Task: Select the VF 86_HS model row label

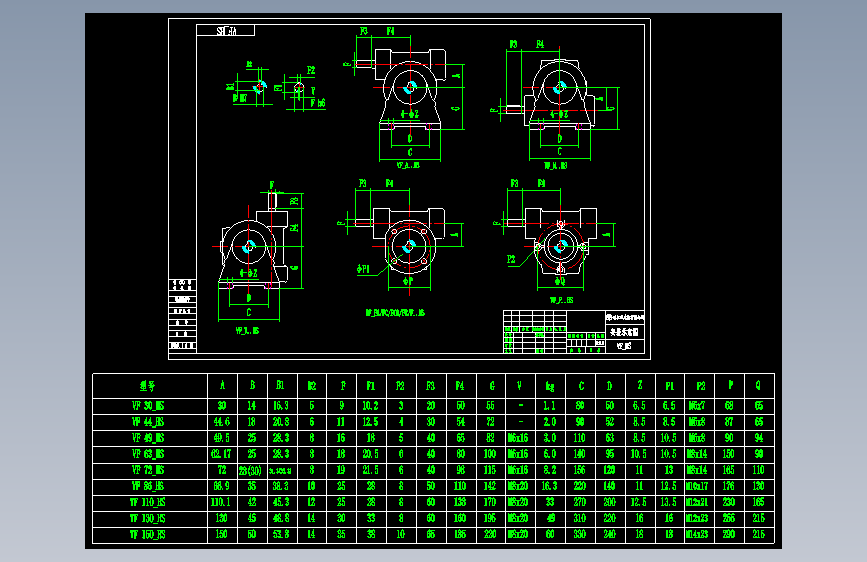Action: [148, 486]
